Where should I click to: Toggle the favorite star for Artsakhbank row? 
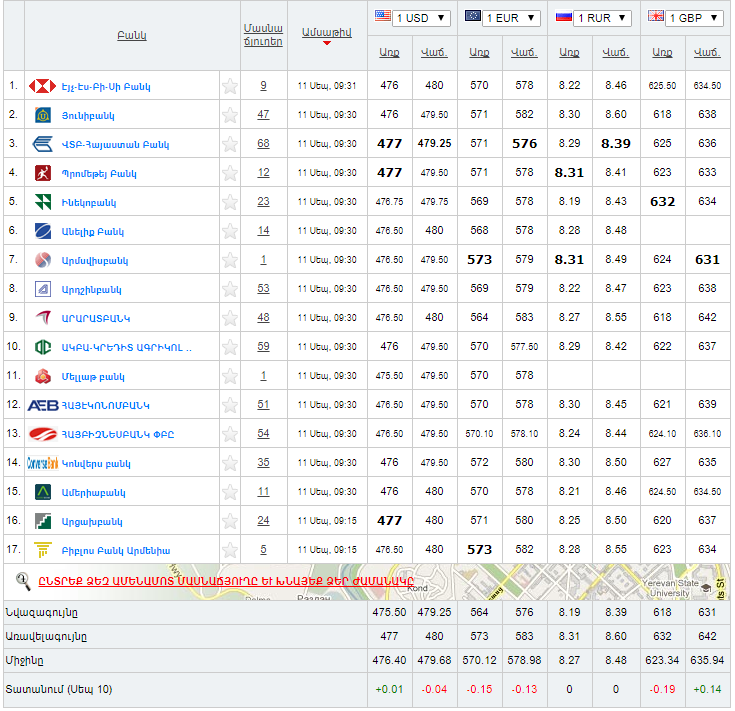230,521
